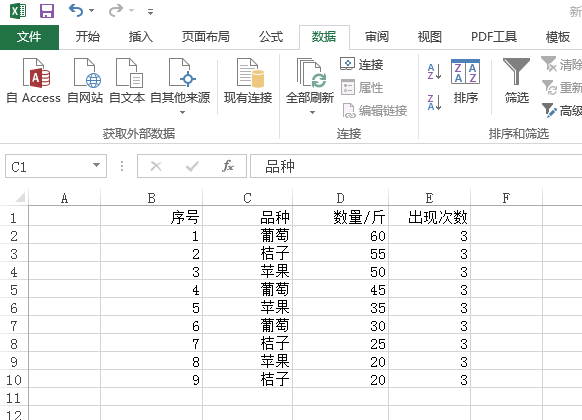This screenshot has width=582, height=420.
Task: Select cell containing 60
Action: [340, 236]
